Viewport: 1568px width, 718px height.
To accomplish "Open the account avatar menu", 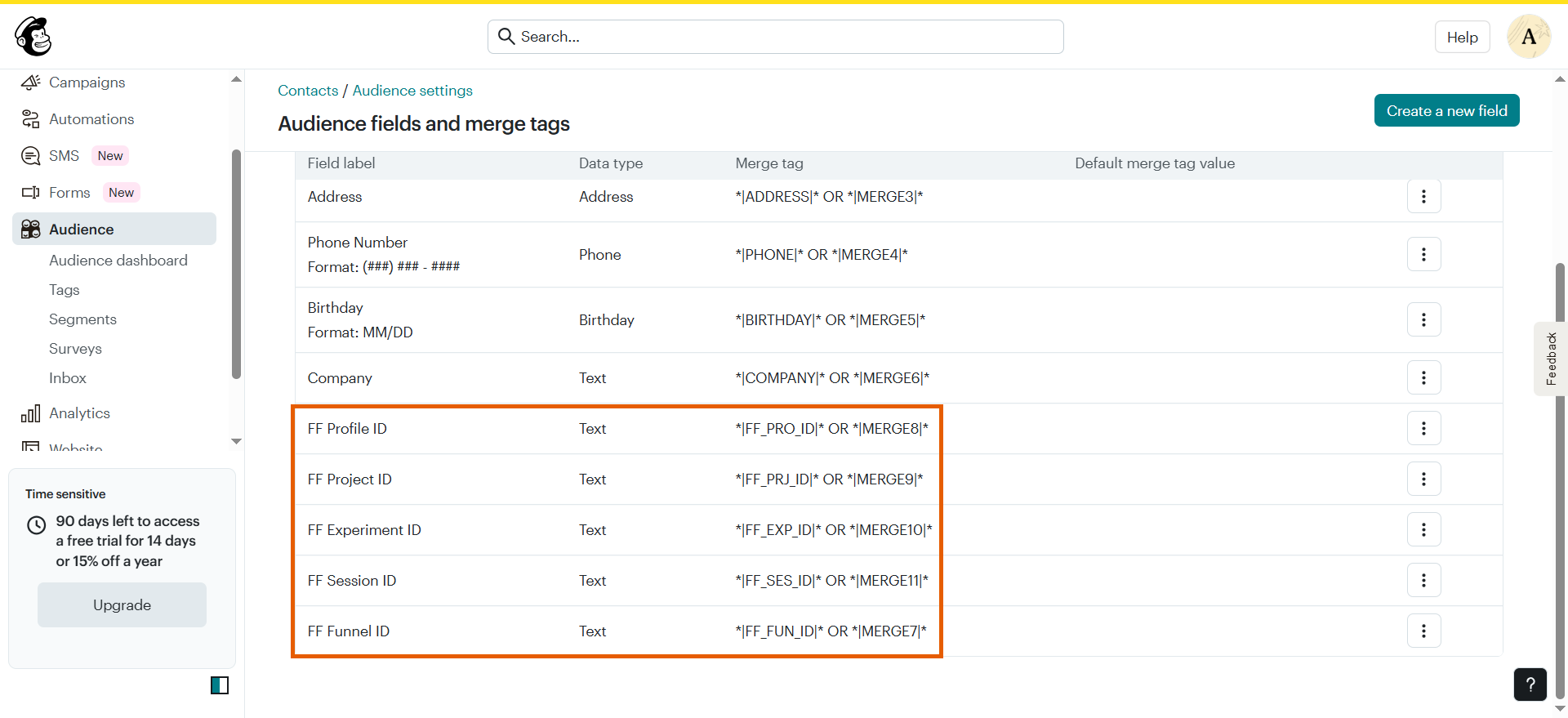I will (1529, 37).
